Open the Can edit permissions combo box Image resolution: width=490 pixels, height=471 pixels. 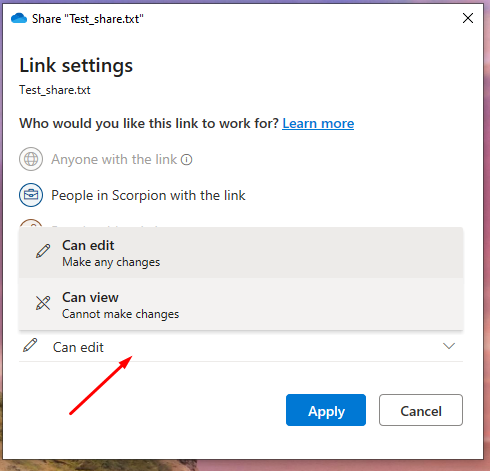pos(241,347)
